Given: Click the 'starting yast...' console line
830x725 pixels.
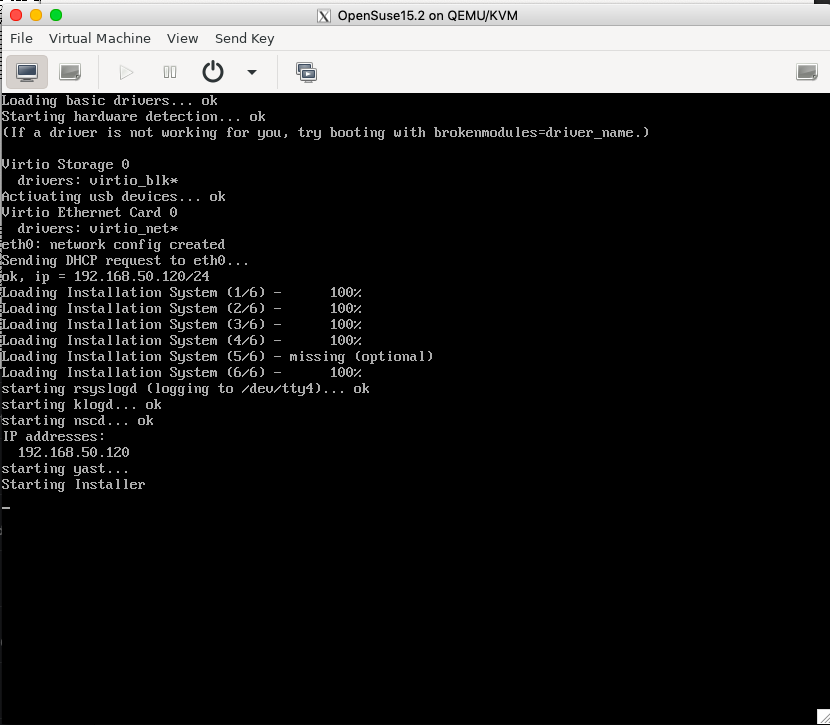Looking at the screenshot, I should click(x=65, y=469).
